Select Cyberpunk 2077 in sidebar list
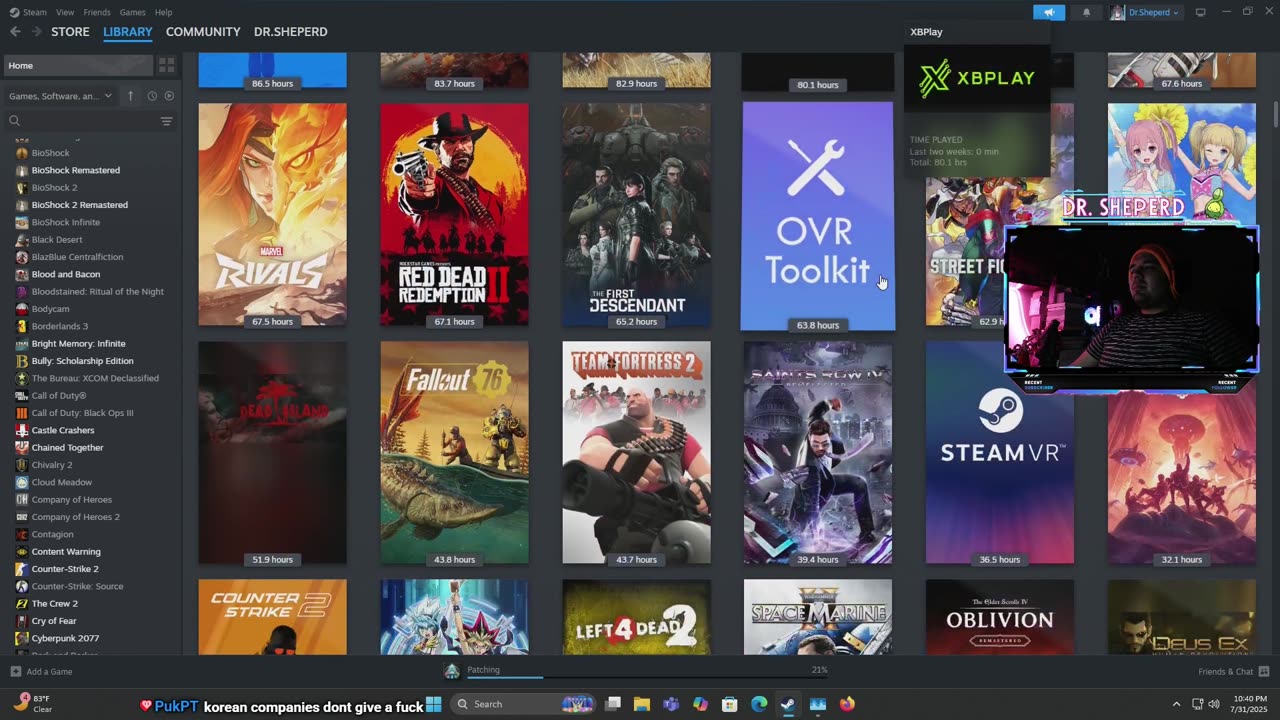 [x=65, y=638]
